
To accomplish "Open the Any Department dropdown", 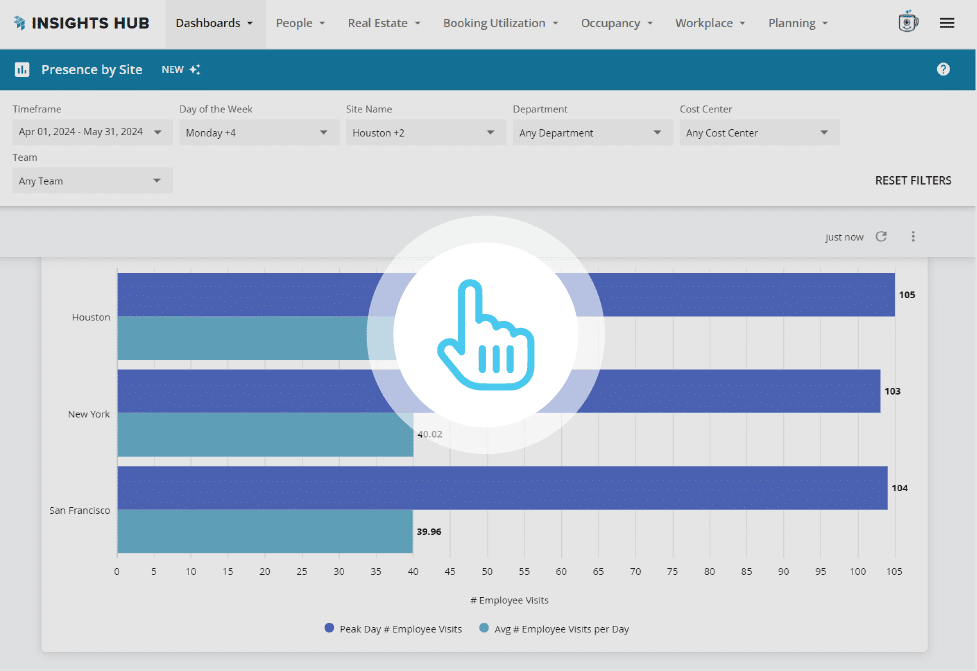I will [592, 132].
